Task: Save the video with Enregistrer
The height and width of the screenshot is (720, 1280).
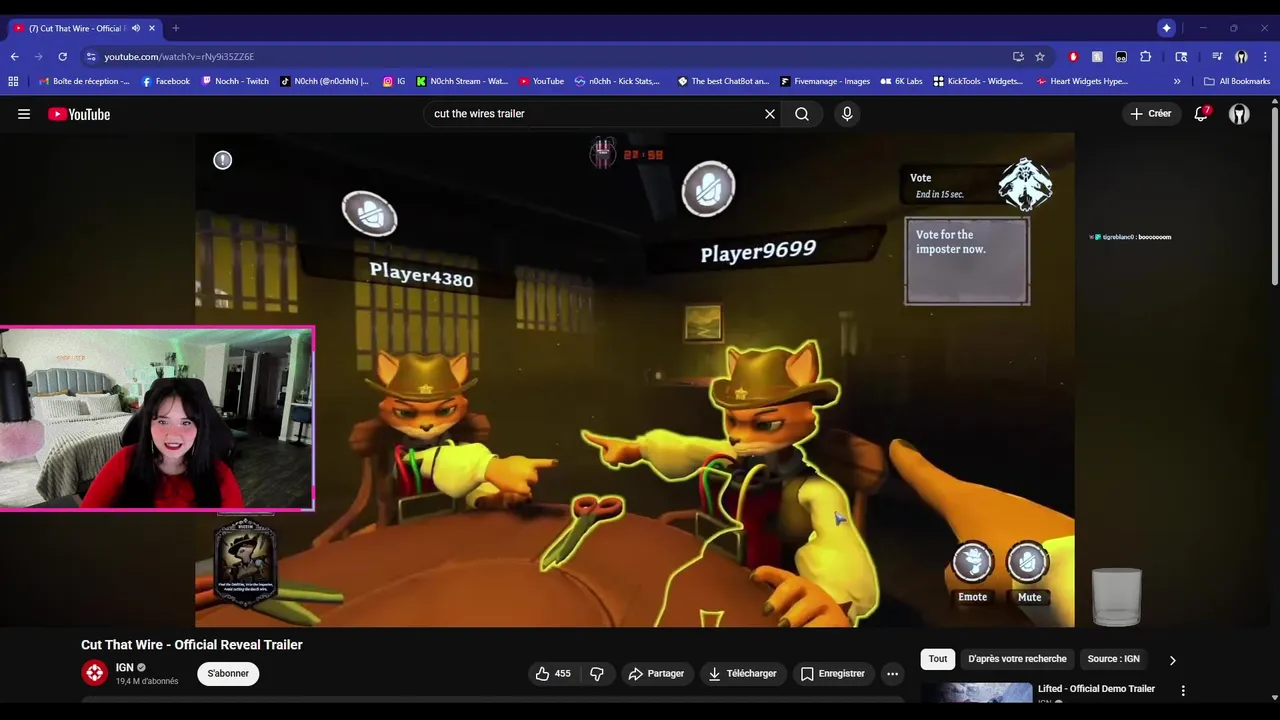Action: 832,674
